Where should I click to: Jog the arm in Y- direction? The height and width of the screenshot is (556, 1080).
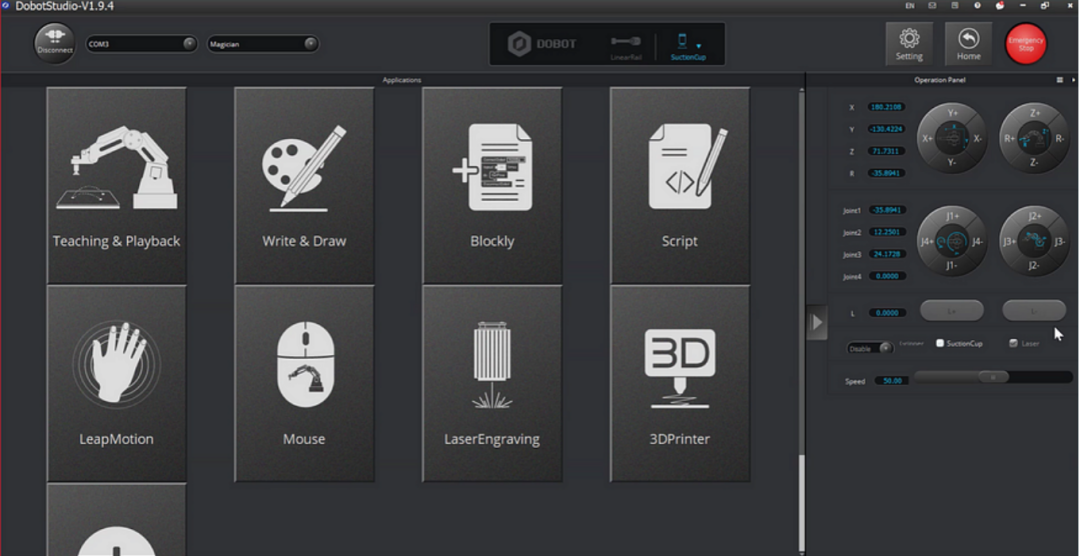952,163
